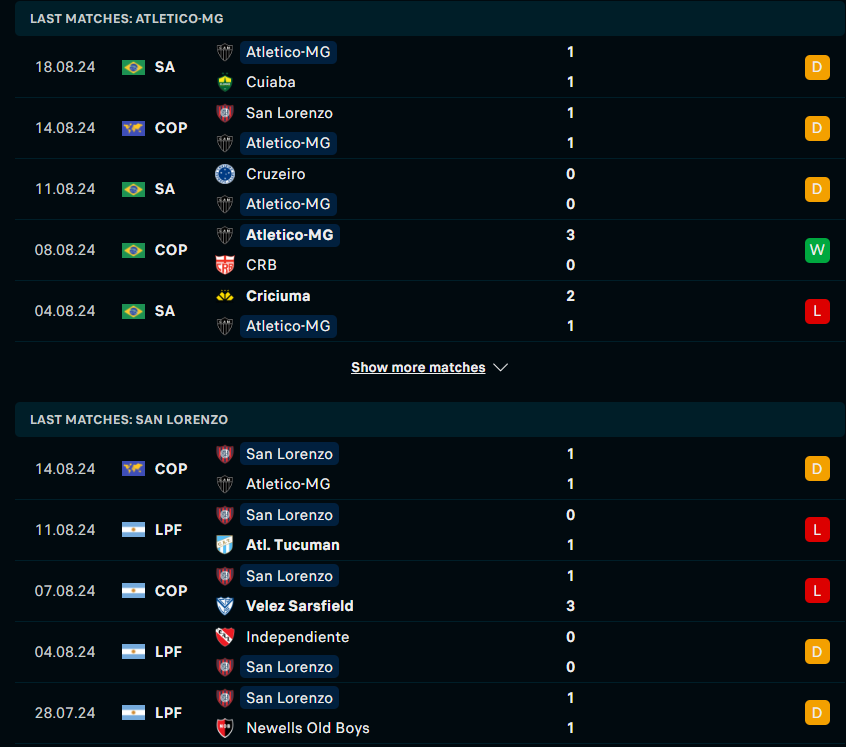846x747 pixels.
Task: Click San Lorenzo crest in the 28.07.24 match
Action: [x=224, y=698]
